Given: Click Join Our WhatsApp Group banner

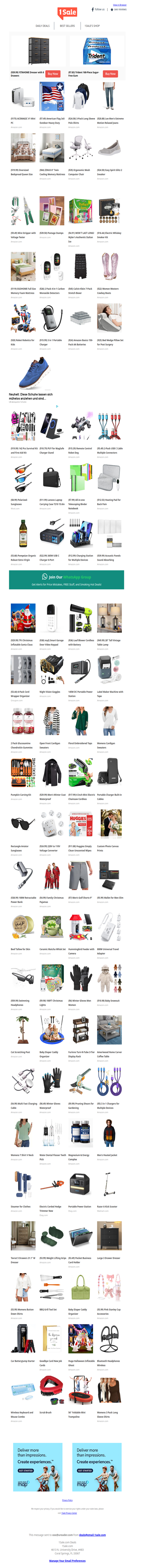Looking at the screenshot, I should 66,580.
